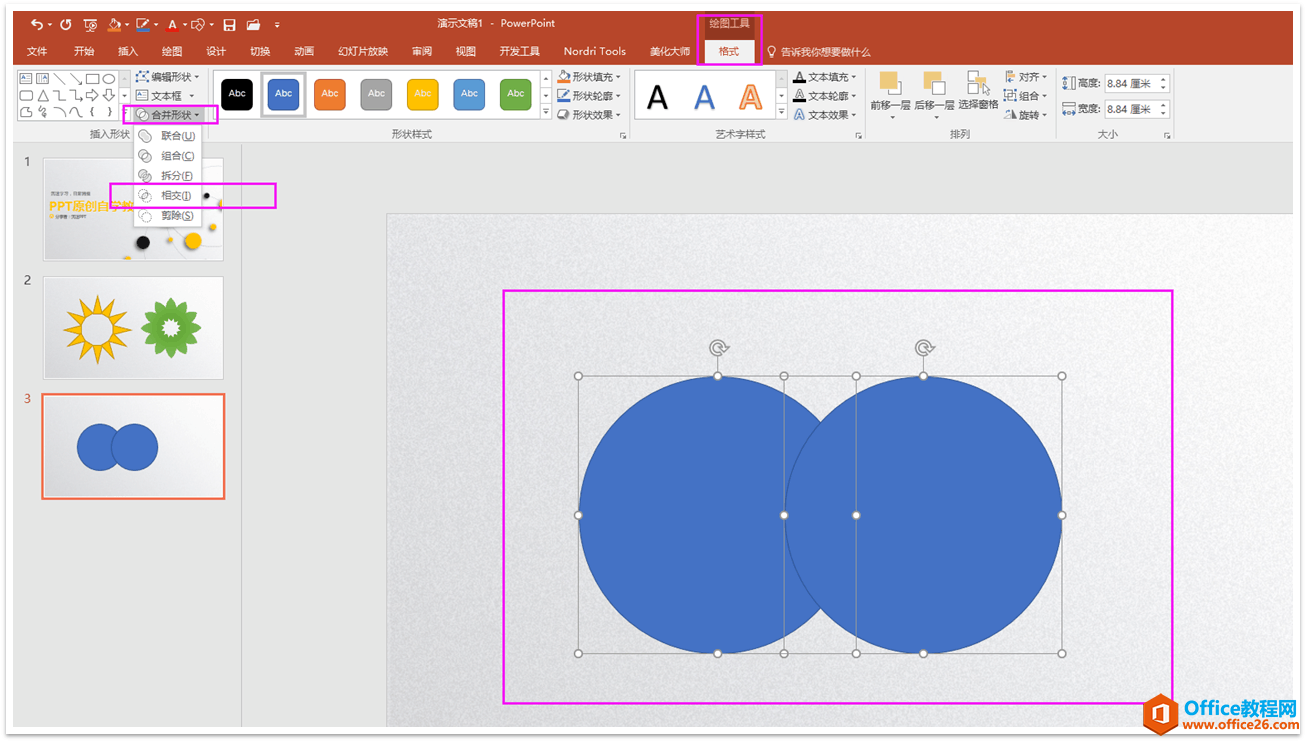This screenshot has height=742, width=1306.
Task: Click the start slideshow icon in quick access toolbar
Action: click(x=90, y=24)
